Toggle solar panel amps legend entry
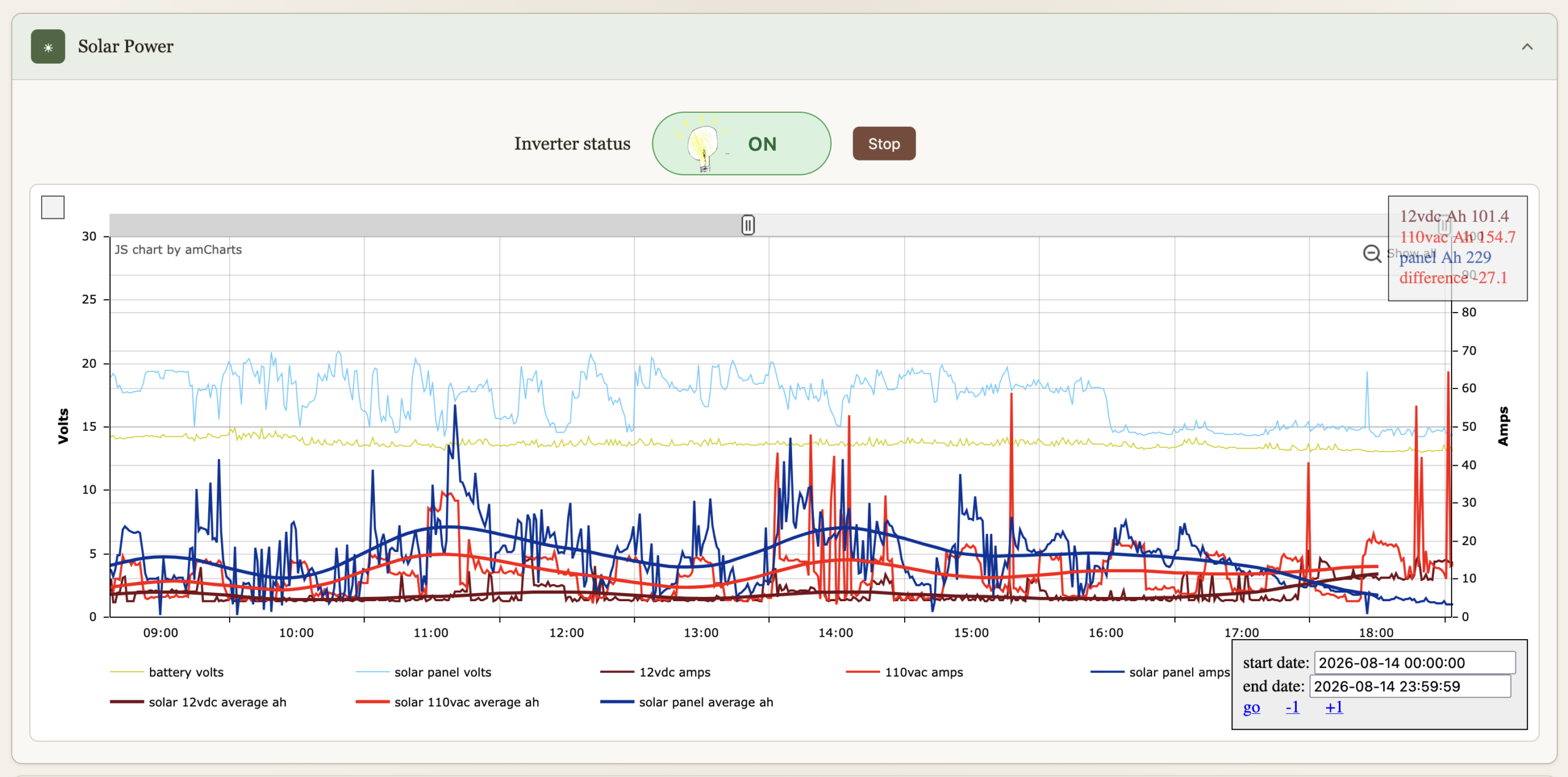 [1160, 672]
